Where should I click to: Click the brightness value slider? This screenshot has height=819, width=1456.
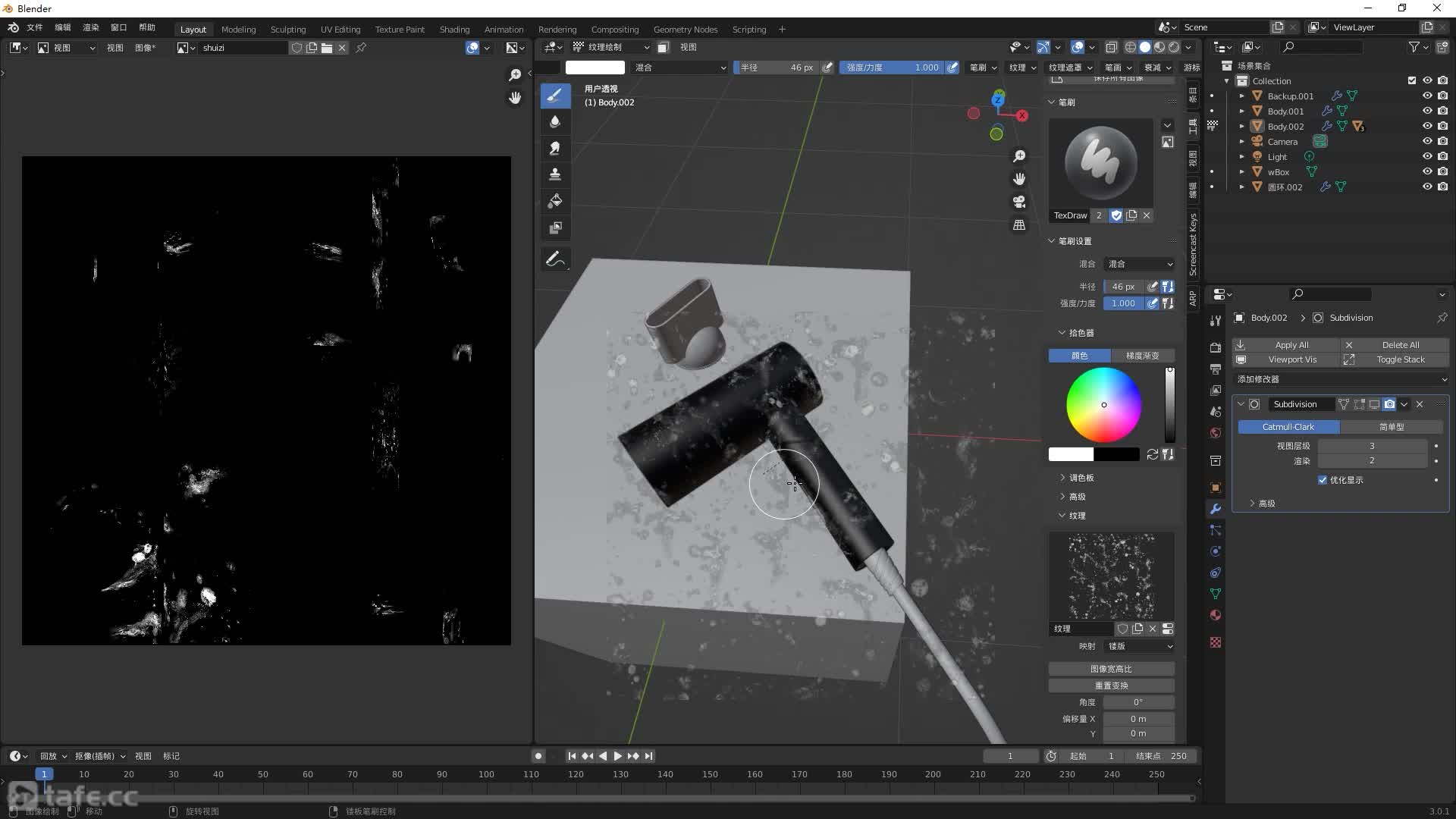coord(1170,405)
